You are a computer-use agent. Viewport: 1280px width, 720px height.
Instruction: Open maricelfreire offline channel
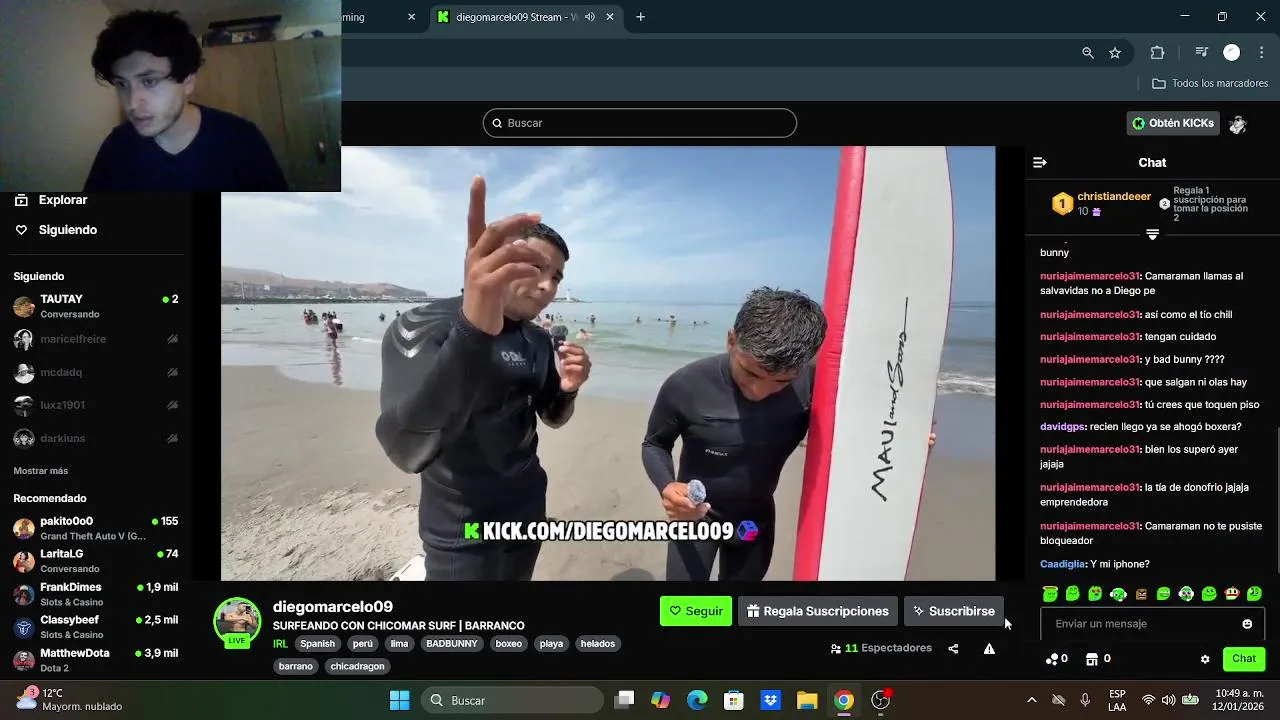[96, 339]
